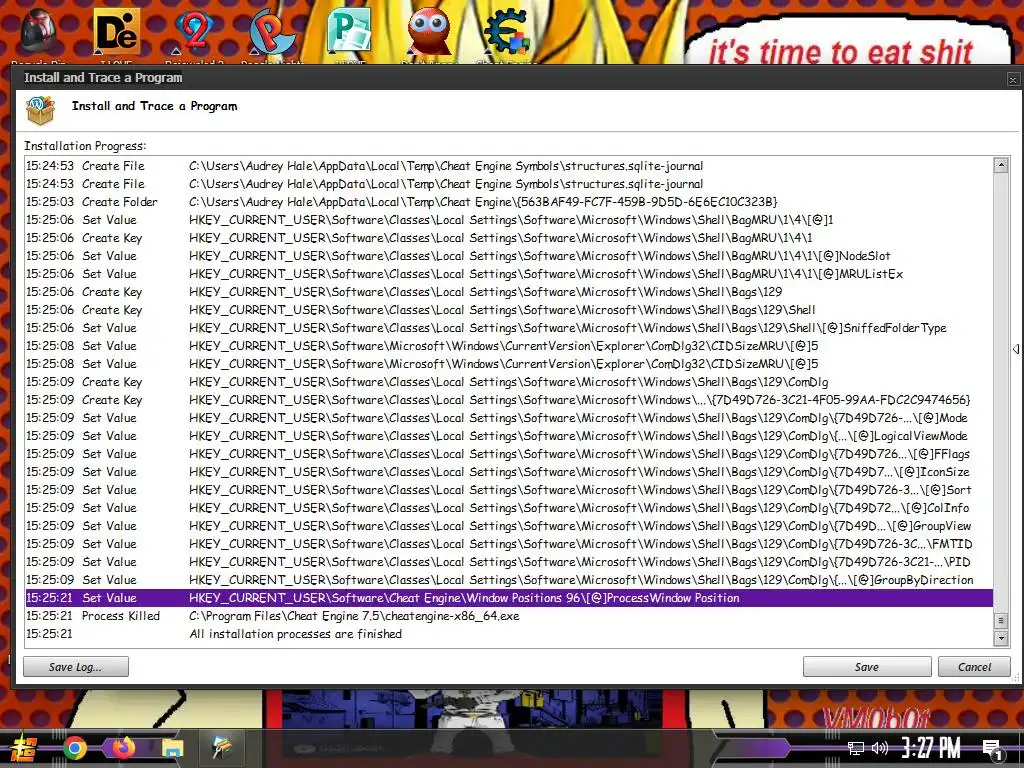Select the Create Key row ending 'FDC2C9474656}'
The image size is (1024, 768).
click(509, 400)
